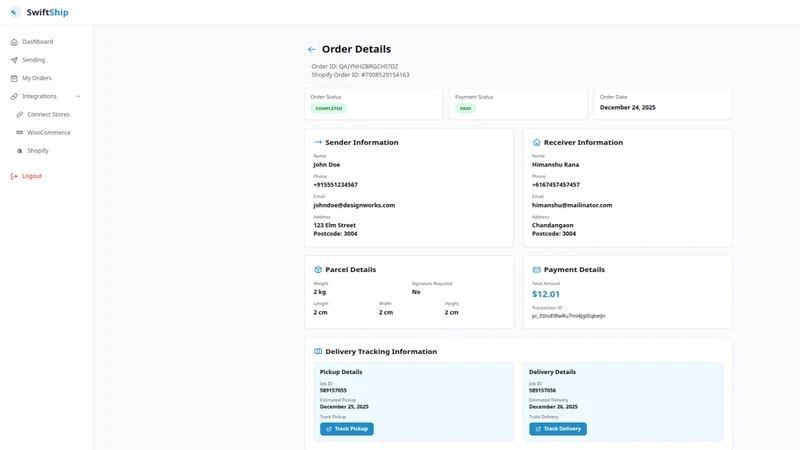This screenshot has height=450, width=800.
Task: Click receiver phone +6167457457457
Action: click(x=556, y=185)
